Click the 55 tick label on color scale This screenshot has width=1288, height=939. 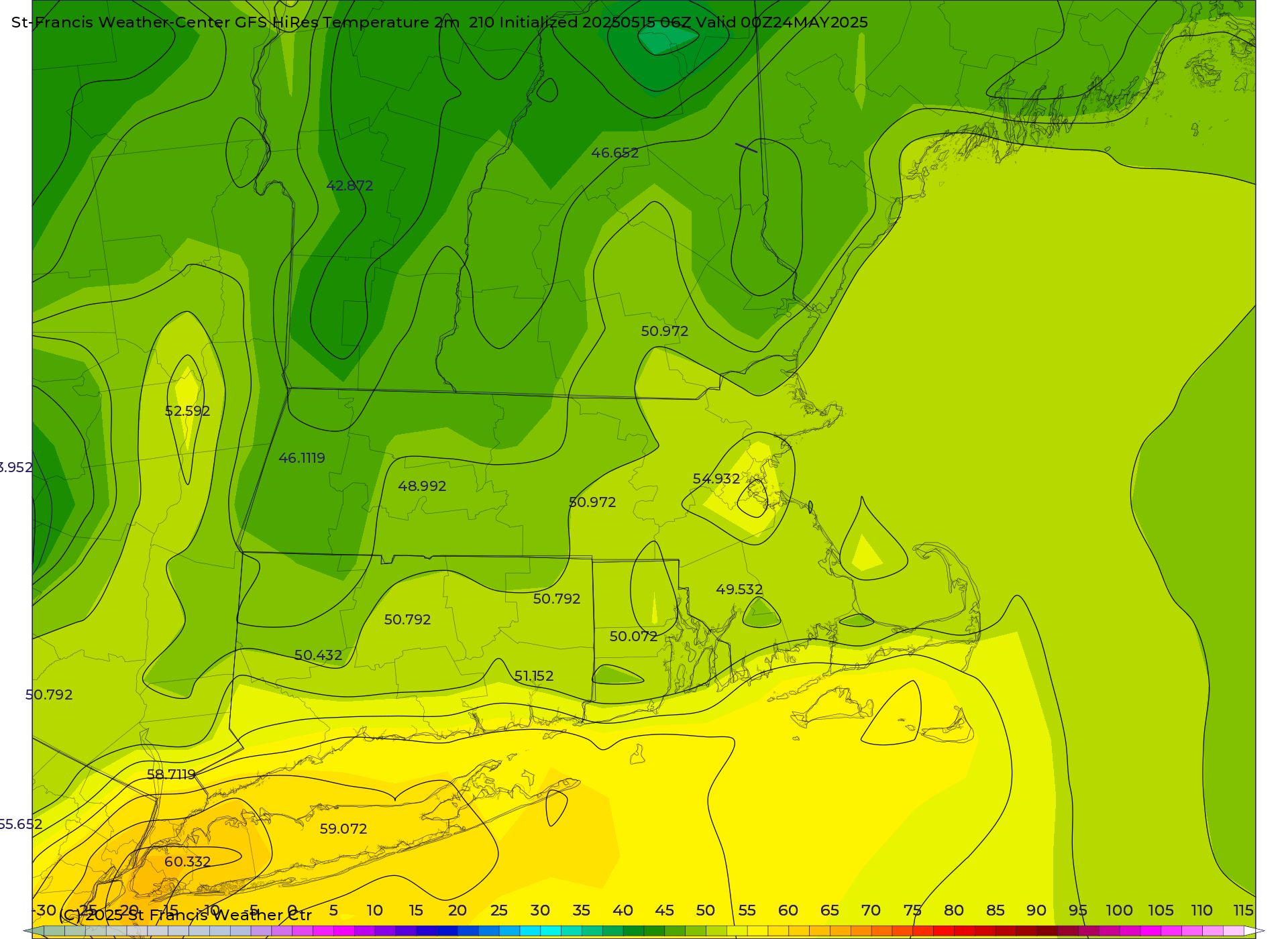click(x=747, y=911)
